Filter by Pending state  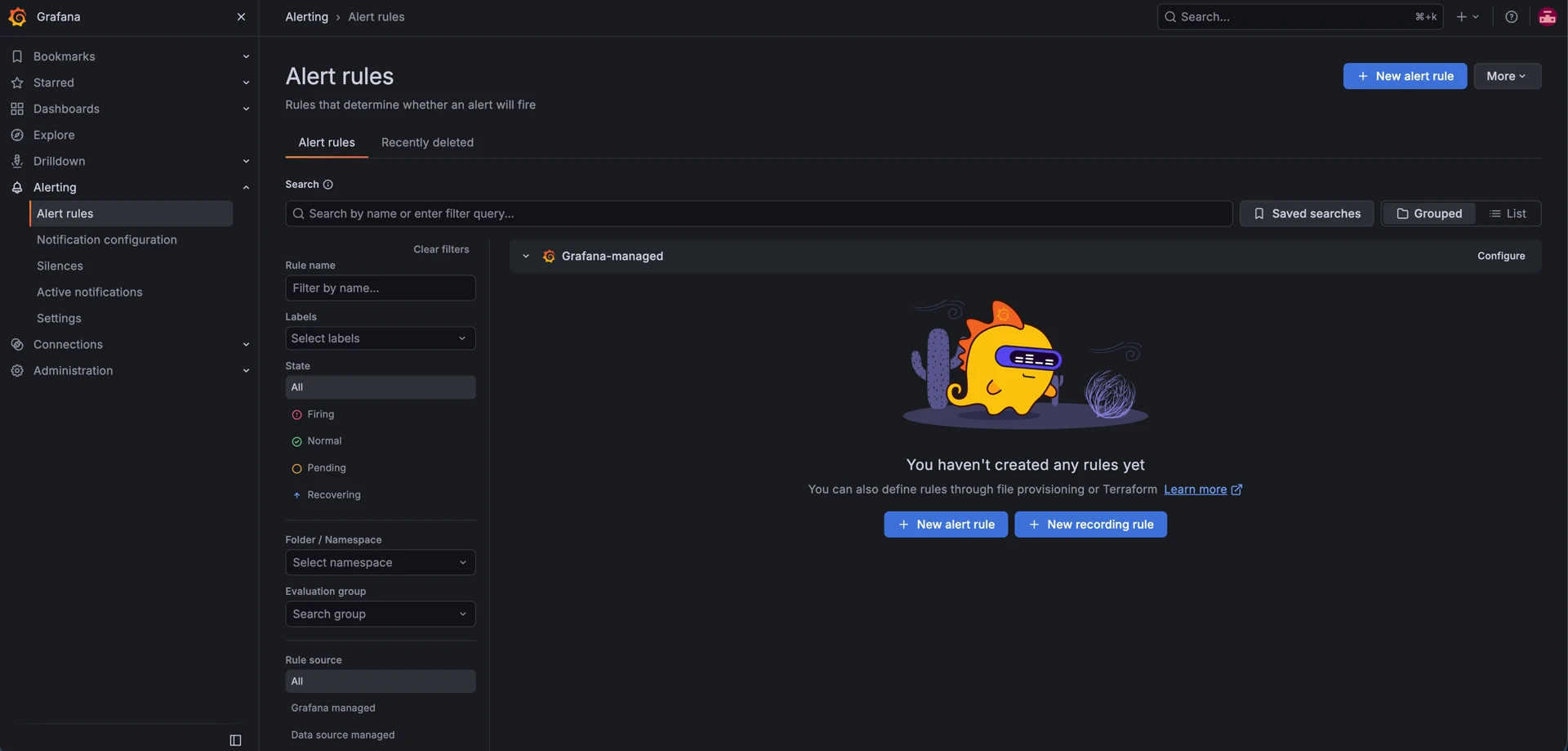tap(381, 468)
